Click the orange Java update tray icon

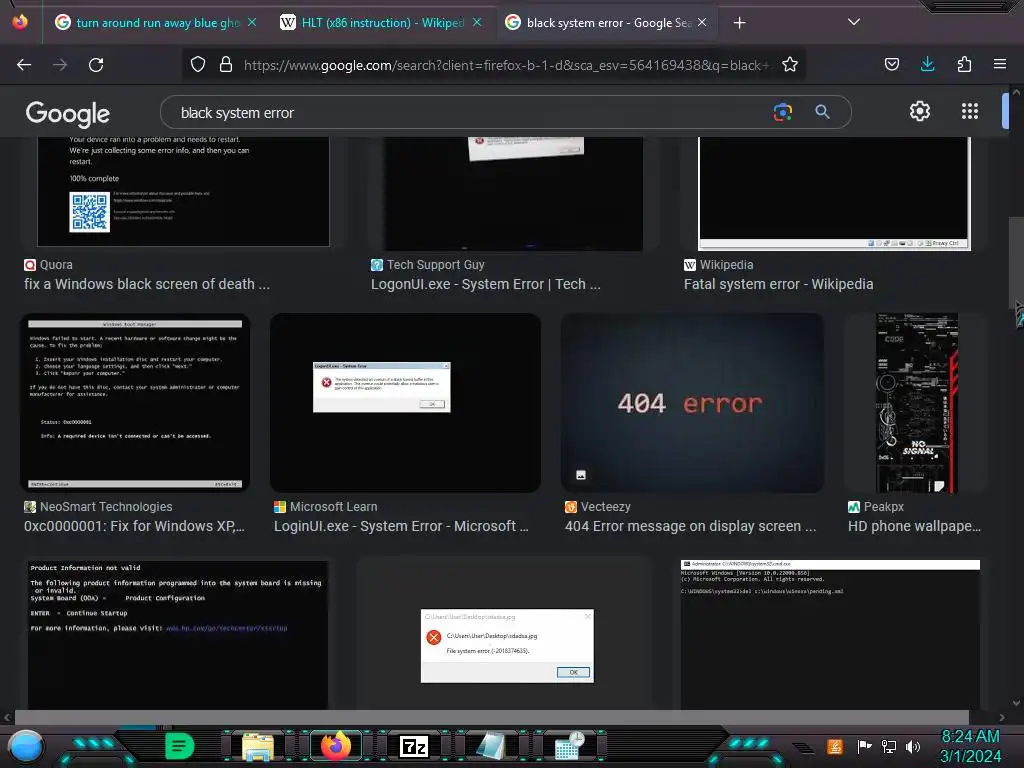point(835,746)
